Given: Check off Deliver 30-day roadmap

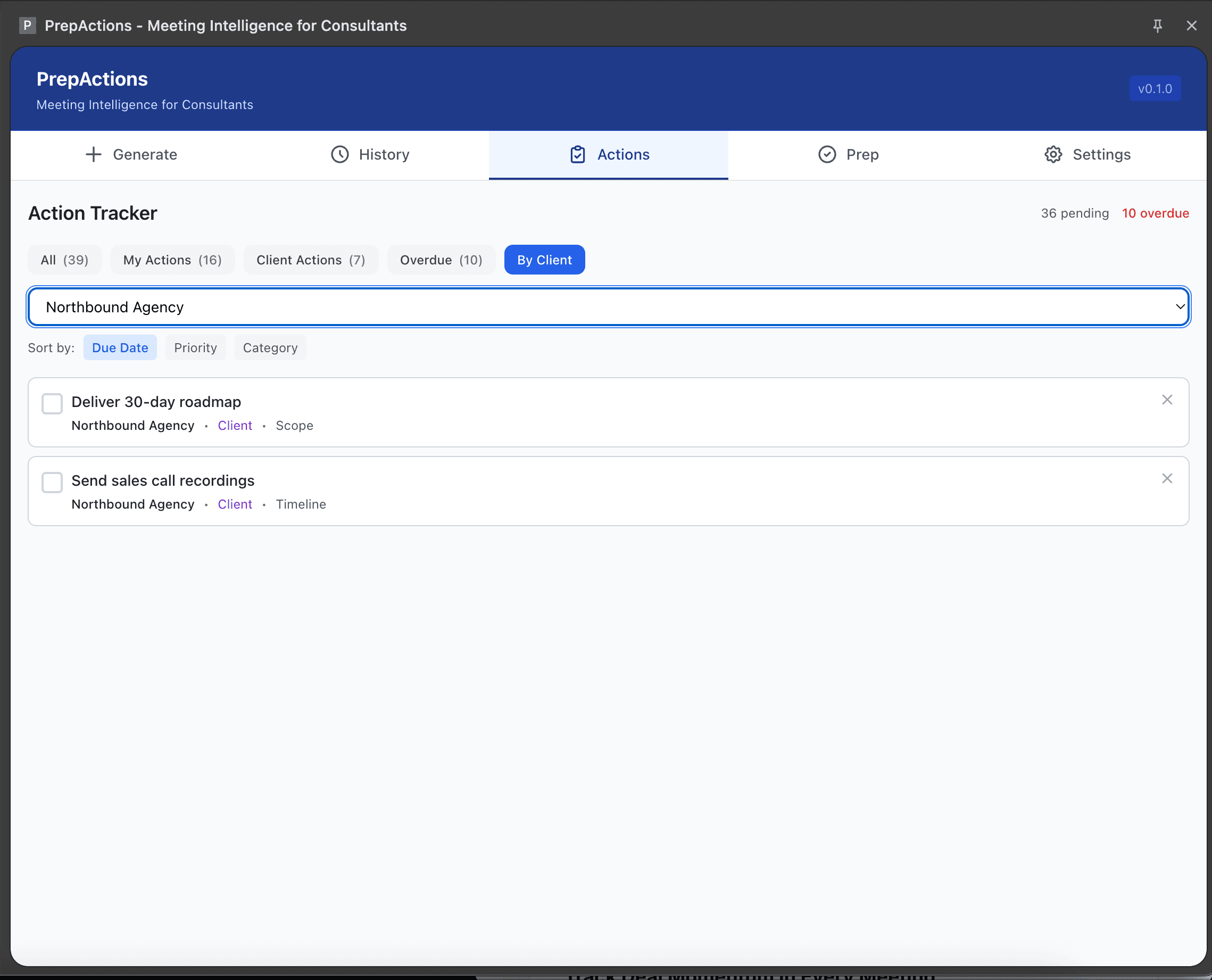Looking at the screenshot, I should pyautogui.click(x=52, y=403).
